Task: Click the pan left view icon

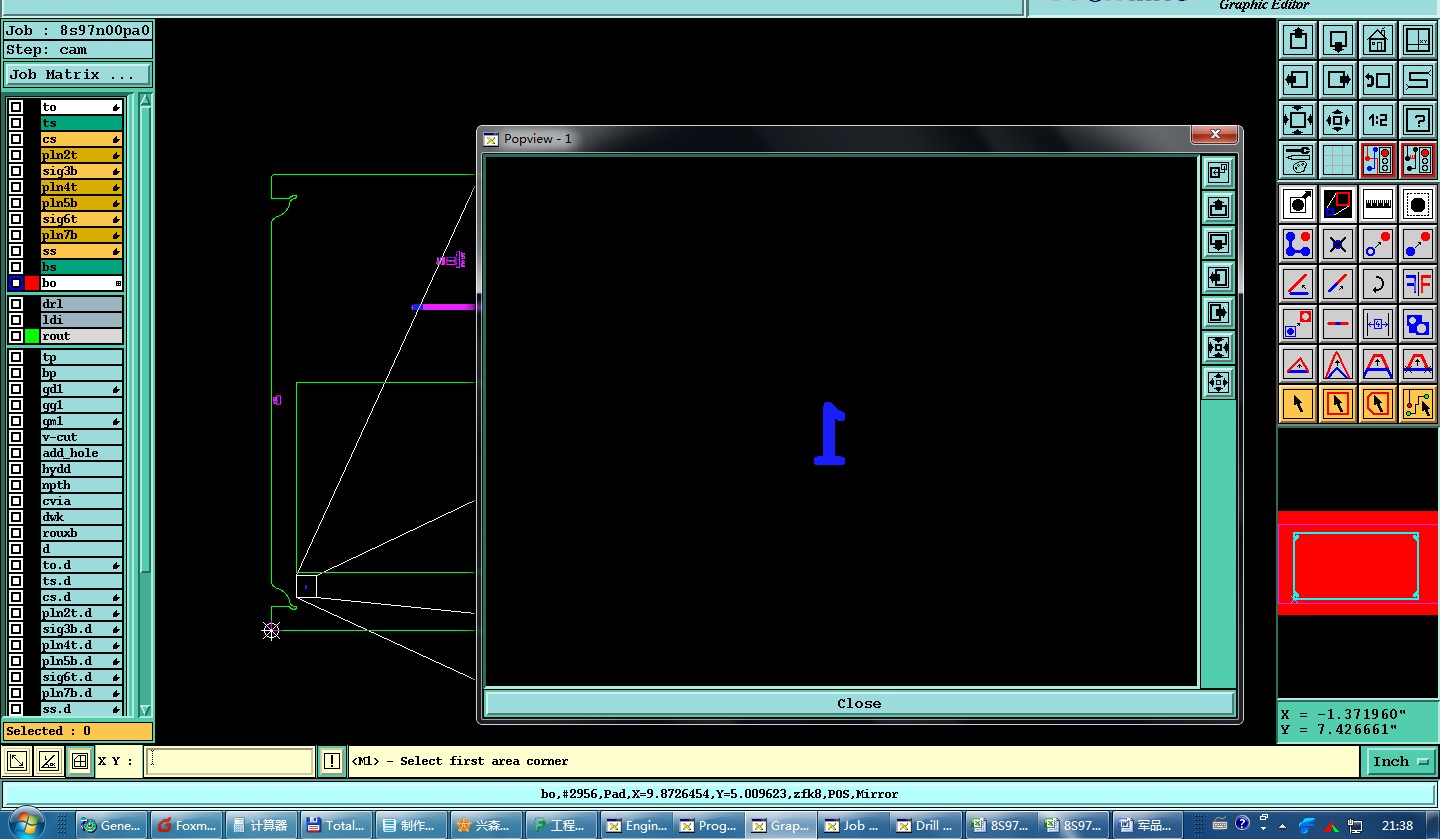Action: (x=1298, y=80)
